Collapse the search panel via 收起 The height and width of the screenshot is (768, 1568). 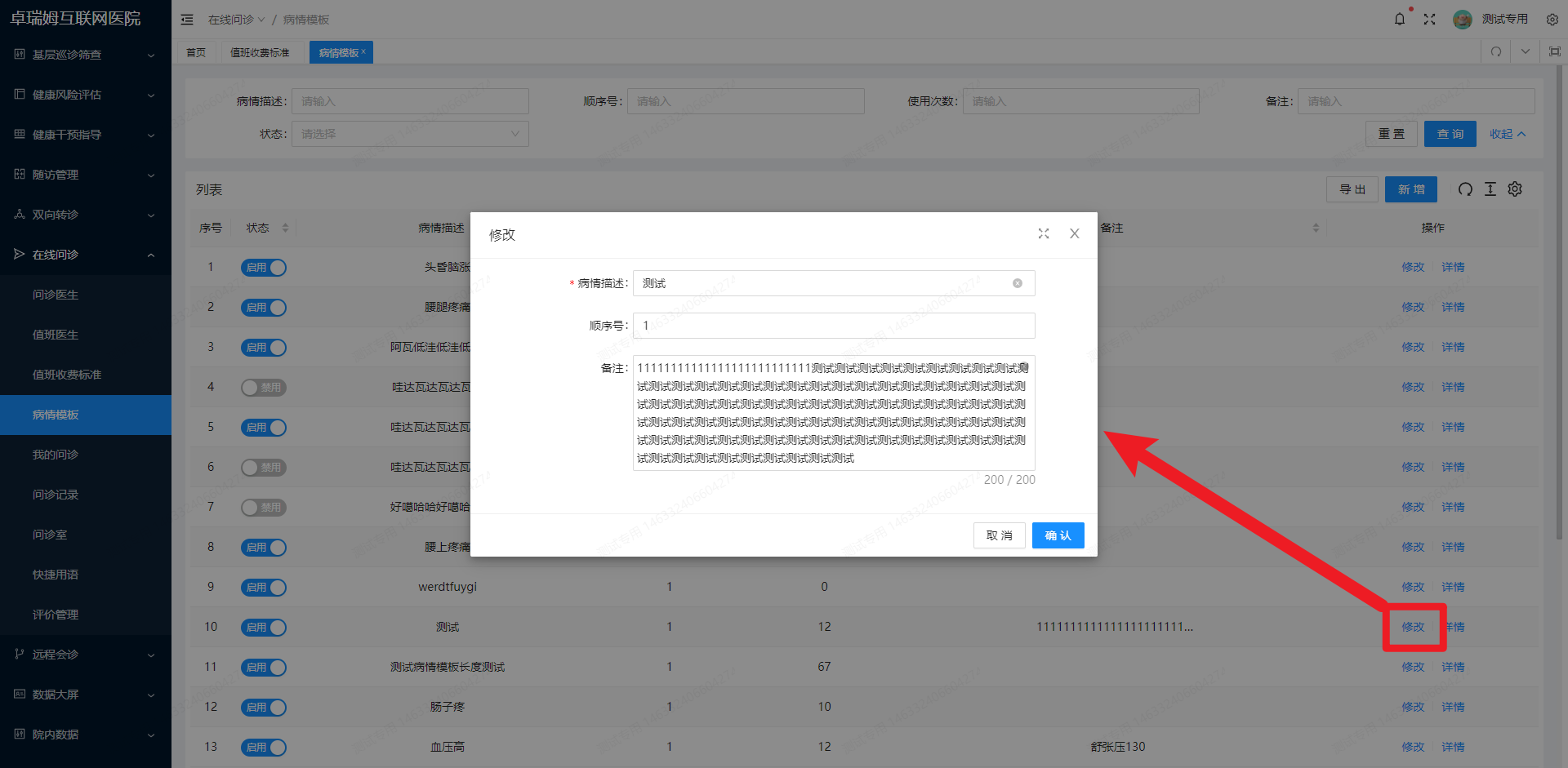tap(1507, 133)
